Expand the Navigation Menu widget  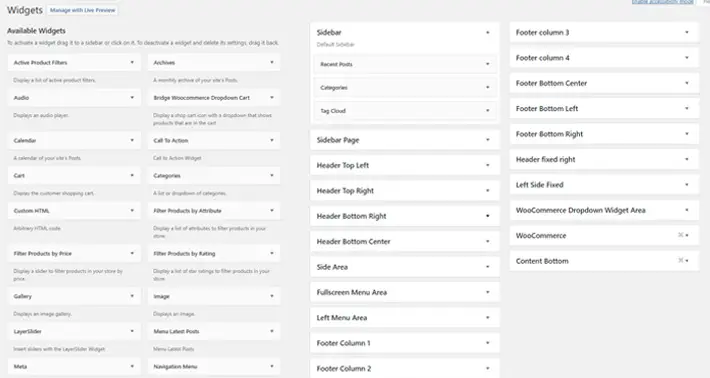(214, 367)
